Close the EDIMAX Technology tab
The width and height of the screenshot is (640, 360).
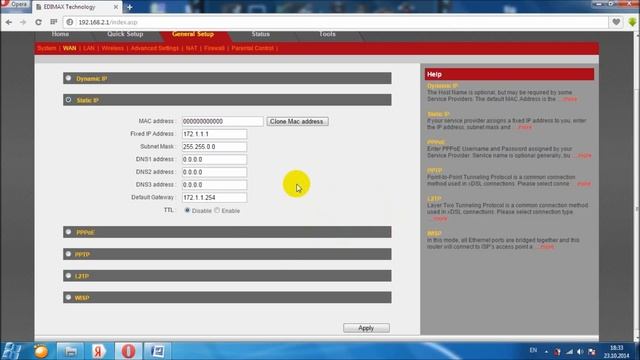pos(116,7)
